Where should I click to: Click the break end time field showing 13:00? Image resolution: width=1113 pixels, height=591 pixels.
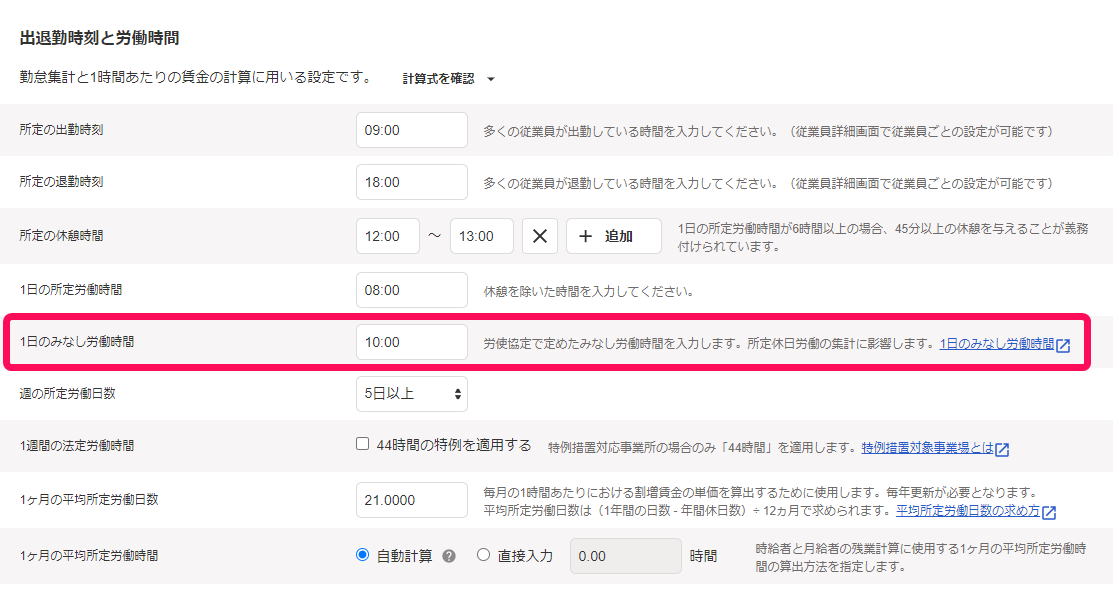click(x=481, y=236)
